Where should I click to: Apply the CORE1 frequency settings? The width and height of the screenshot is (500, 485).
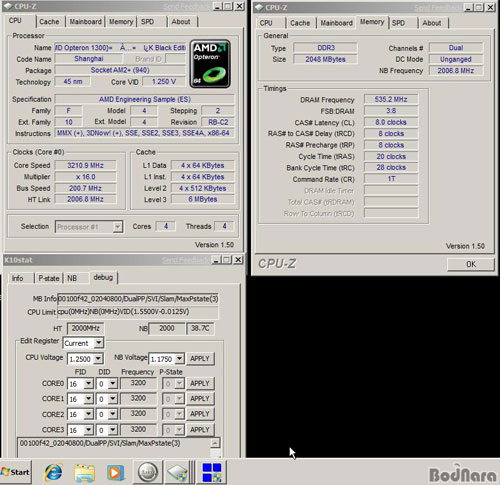pos(200,399)
